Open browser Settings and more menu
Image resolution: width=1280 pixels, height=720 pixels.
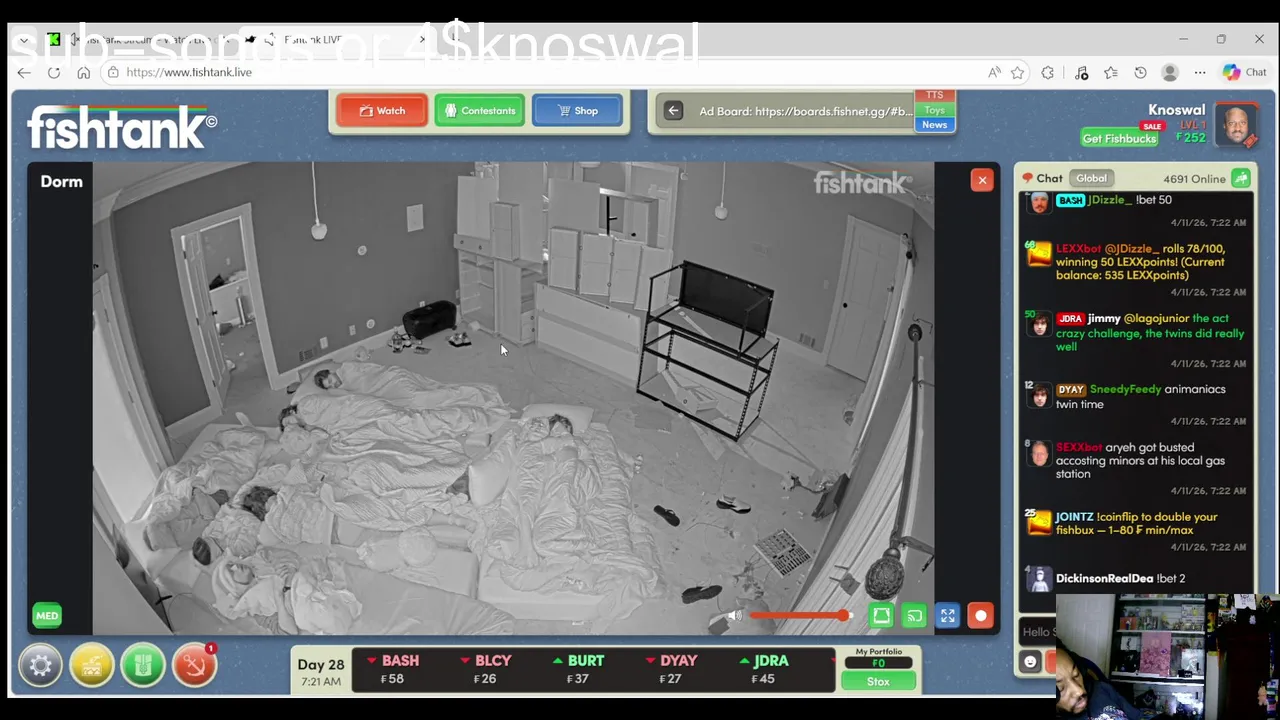1200,73
